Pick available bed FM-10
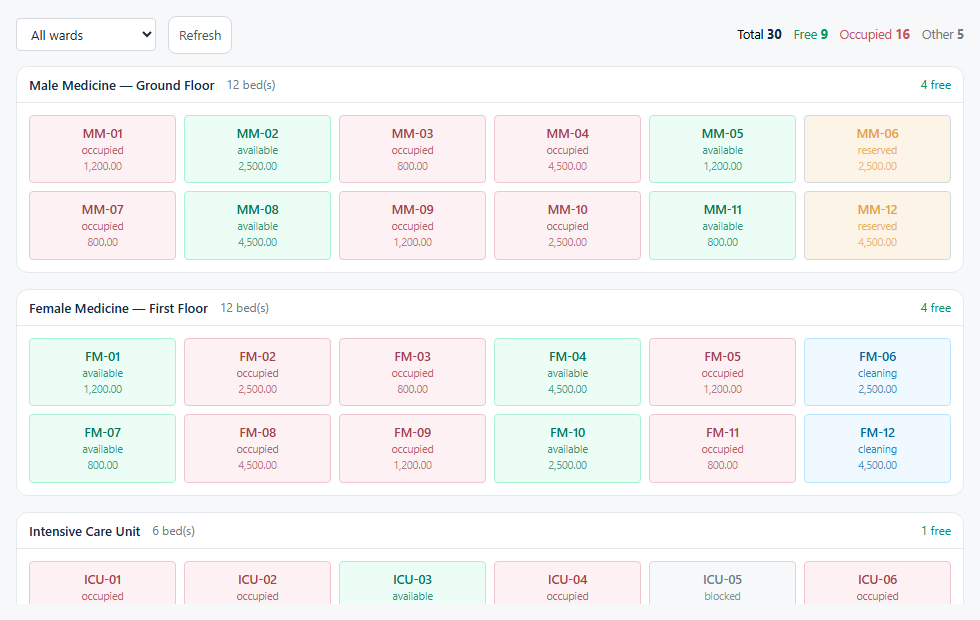The image size is (980, 620). point(568,448)
